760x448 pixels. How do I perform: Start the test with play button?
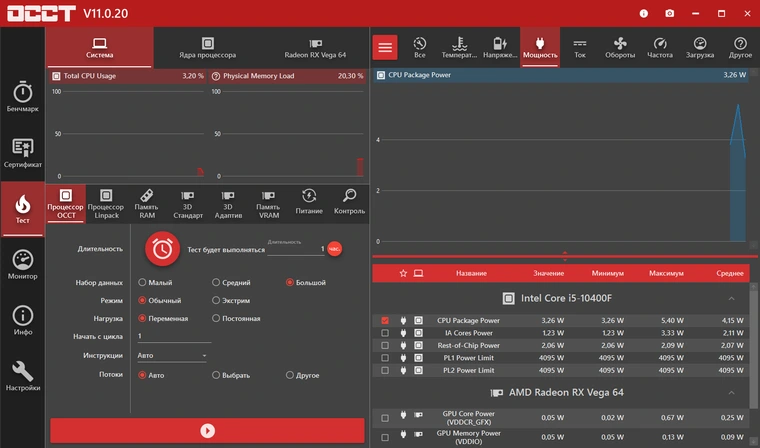207,431
